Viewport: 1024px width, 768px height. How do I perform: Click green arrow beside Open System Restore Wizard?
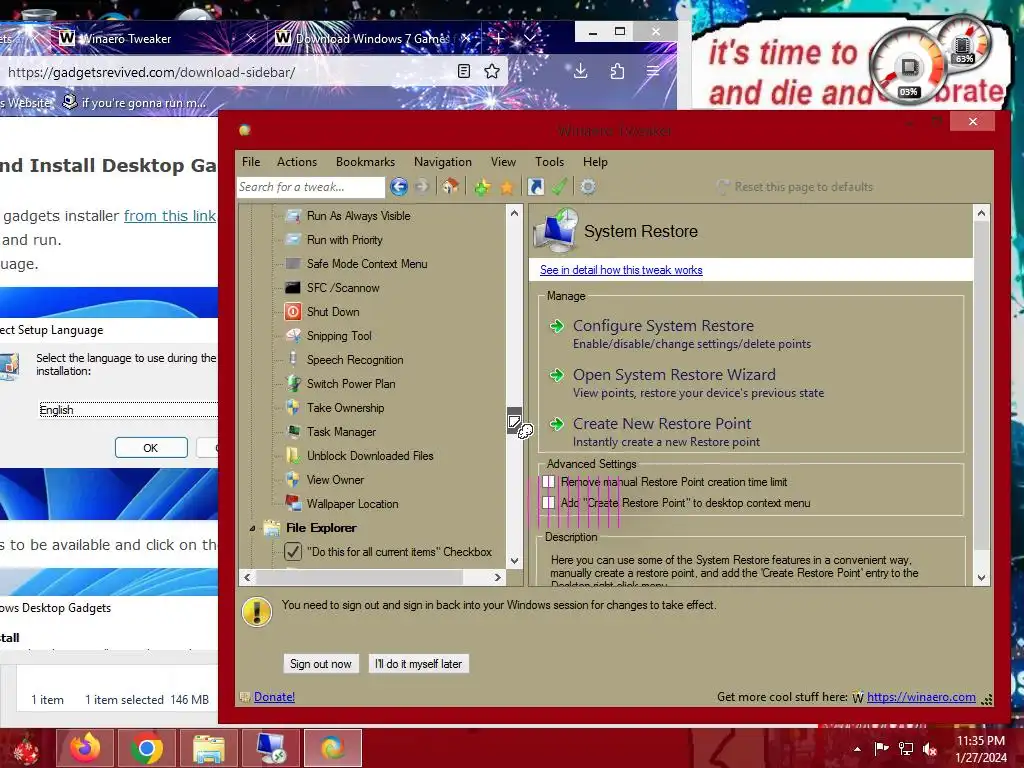(x=556, y=375)
